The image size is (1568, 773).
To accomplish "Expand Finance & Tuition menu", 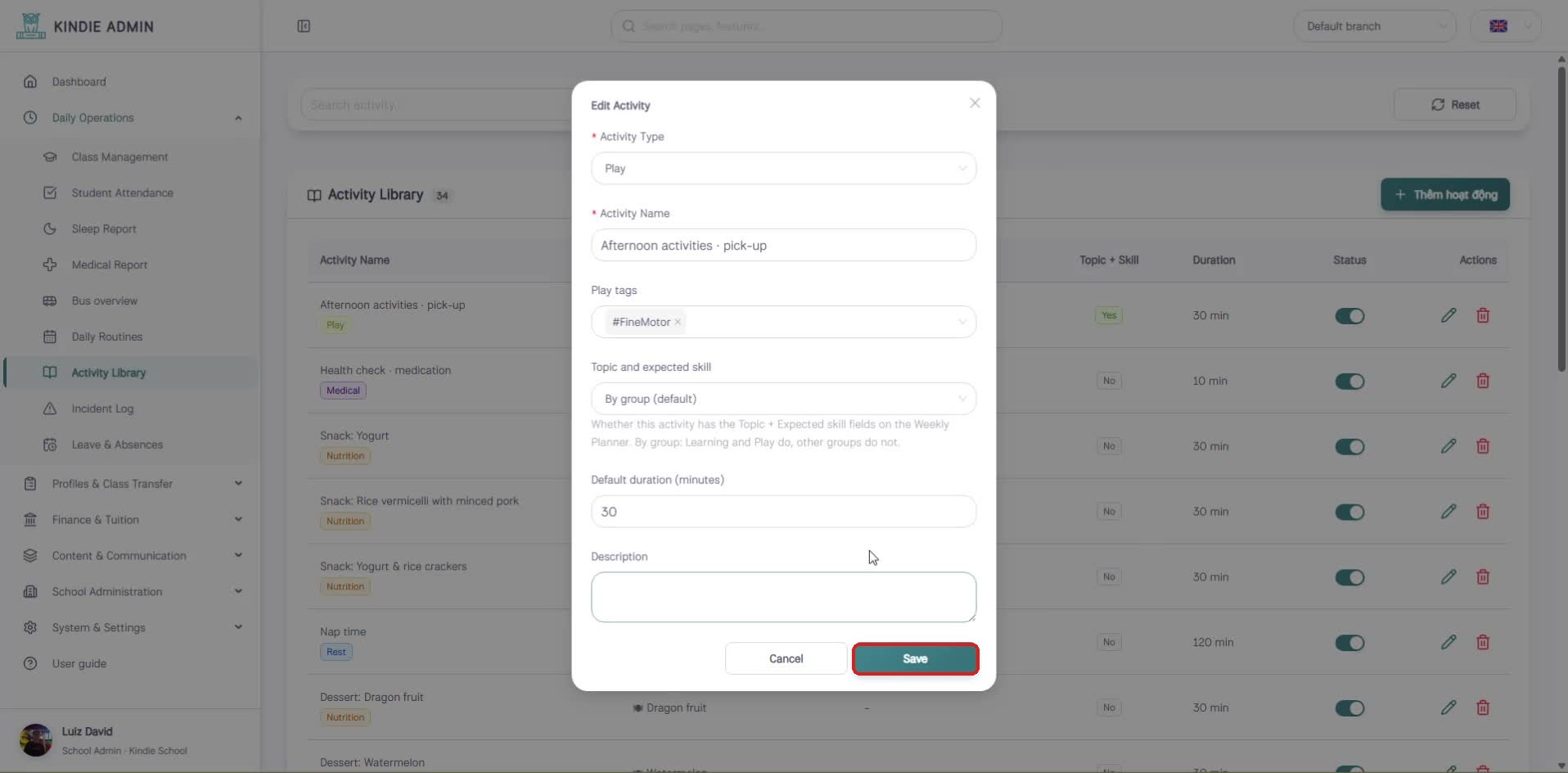I will [131, 520].
